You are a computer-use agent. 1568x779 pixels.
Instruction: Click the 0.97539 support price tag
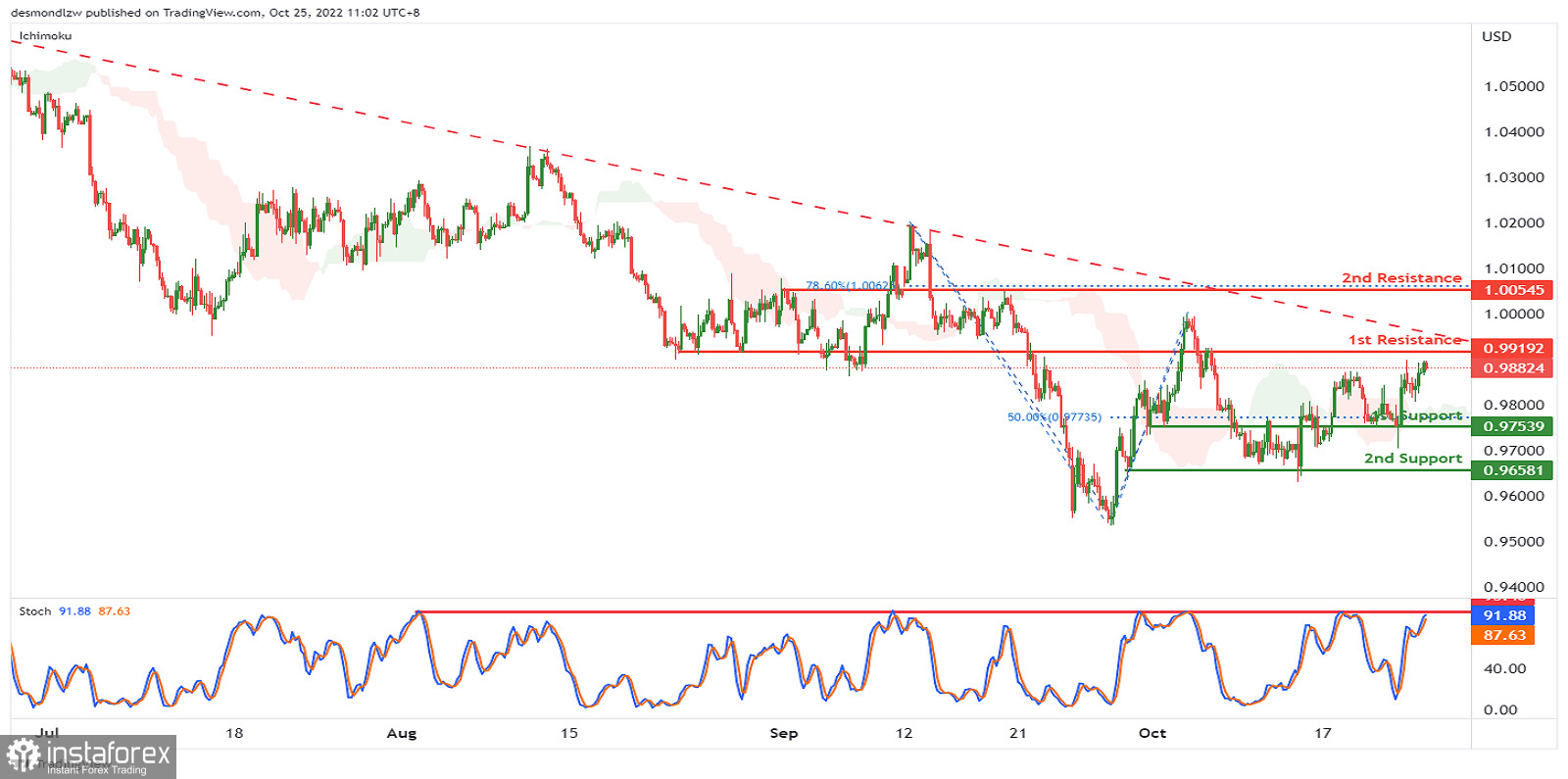1512,426
